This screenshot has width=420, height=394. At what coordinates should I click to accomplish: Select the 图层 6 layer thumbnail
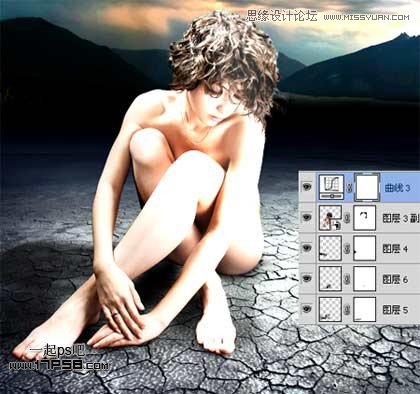coord(330,278)
